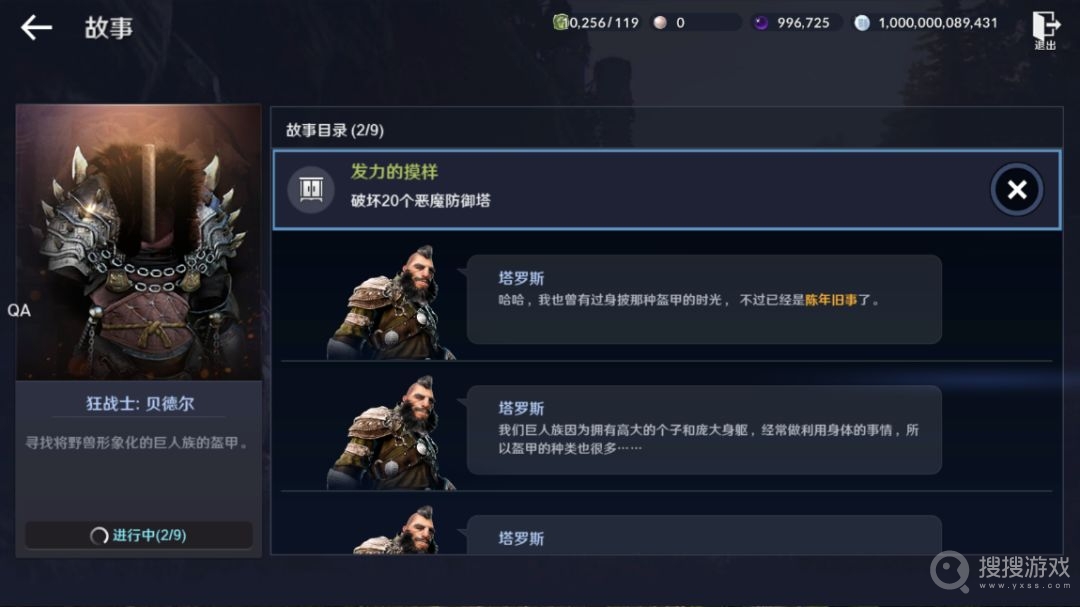The image size is (1080, 607).
Task: Click the 退出 exit icon
Action: 1045,30
